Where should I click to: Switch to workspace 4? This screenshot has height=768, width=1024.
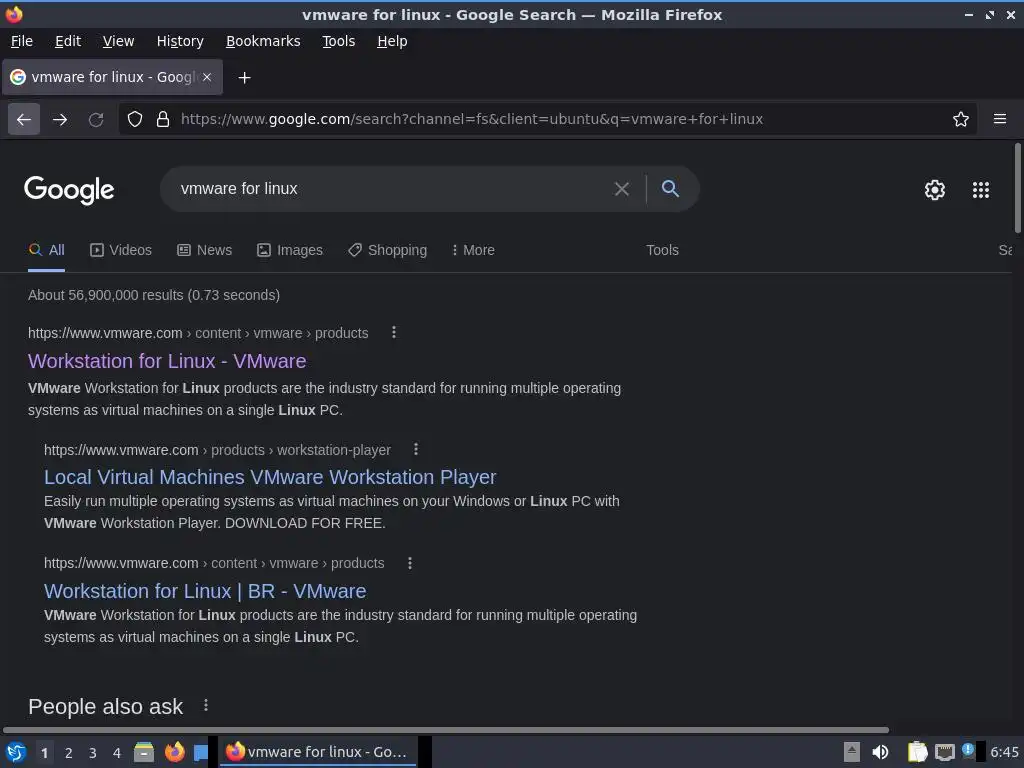117,753
